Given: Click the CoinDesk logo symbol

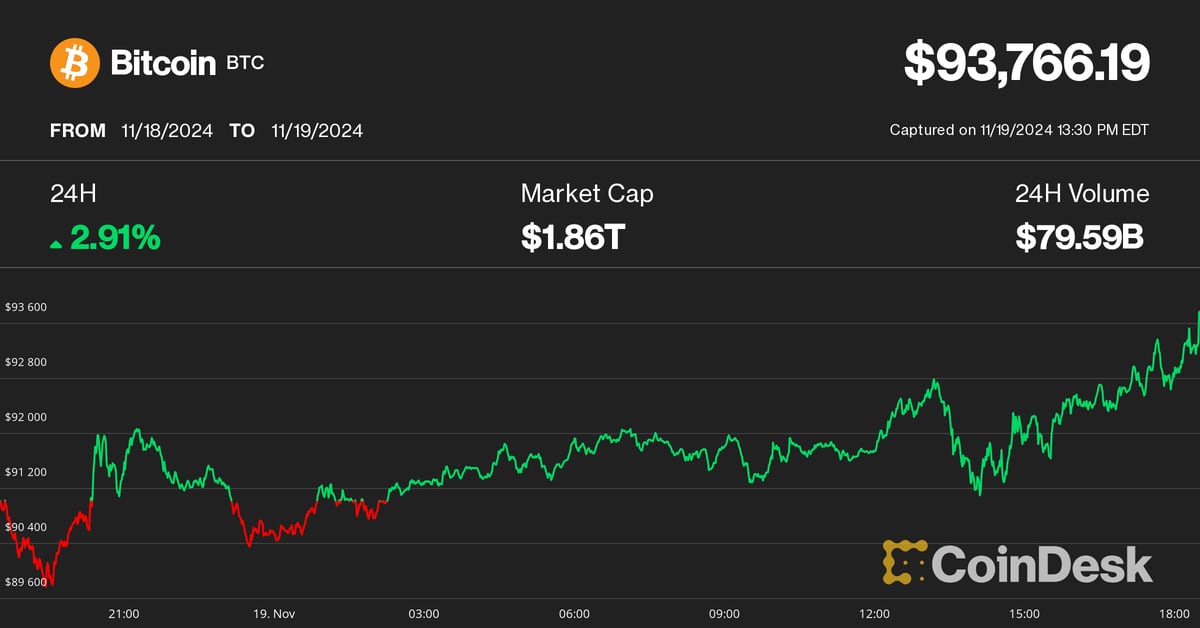Looking at the screenshot, I should pyautogui.click(x=904, y=563).
